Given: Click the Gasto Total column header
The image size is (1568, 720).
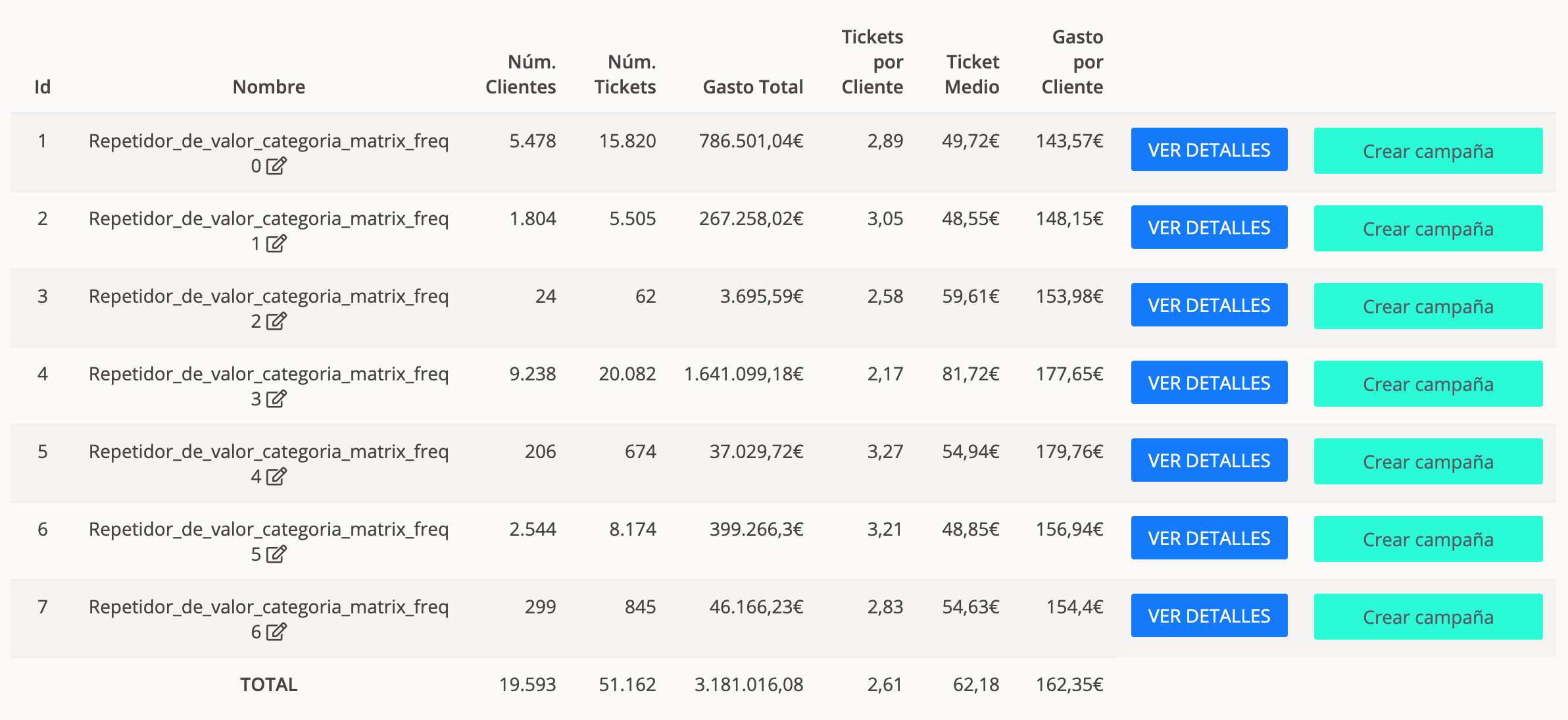Looking at the screenshot, I should tap(752, 87).
